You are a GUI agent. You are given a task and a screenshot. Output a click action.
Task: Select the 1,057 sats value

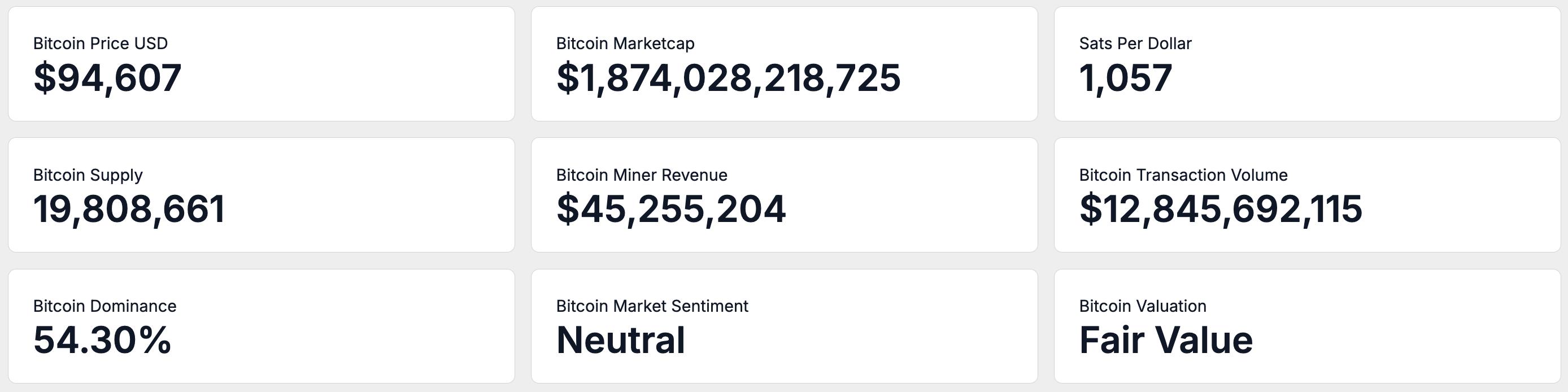click(1126, 79)
